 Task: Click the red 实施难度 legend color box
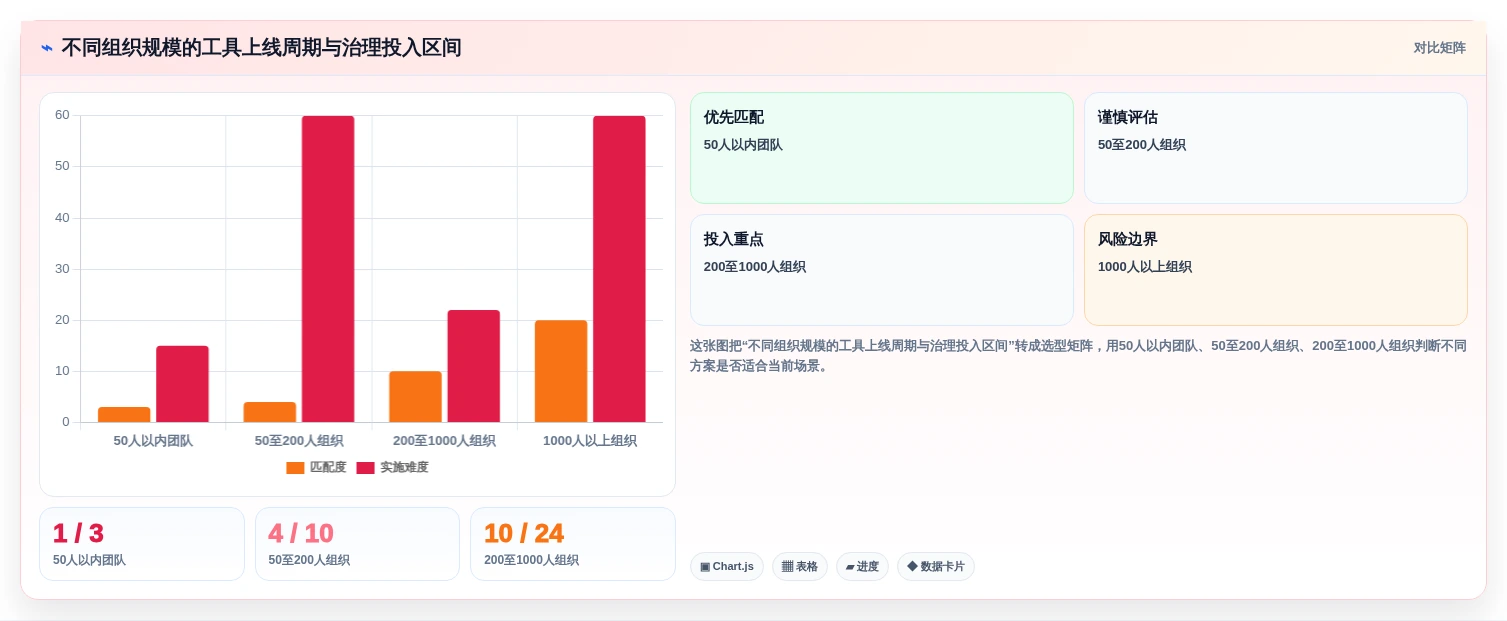(365, 468)
